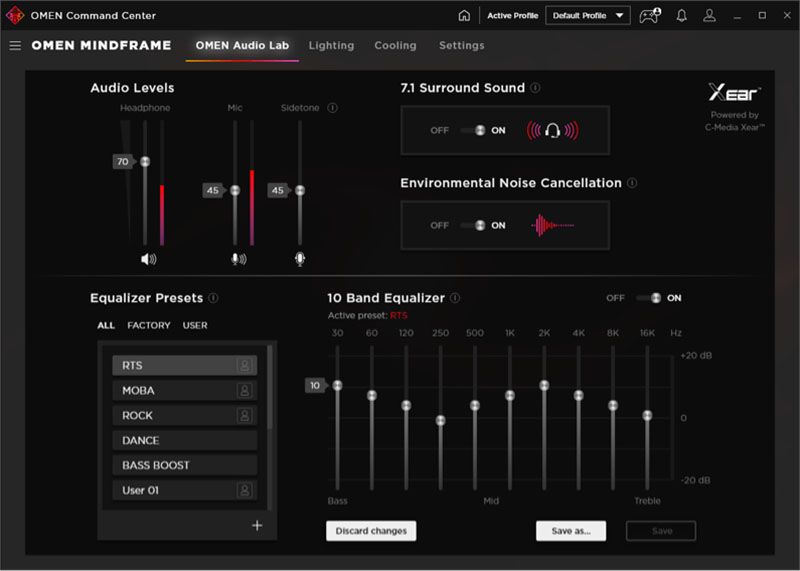Filter presets by FACTORY
Screen dimensions: 800x571
[x=149, y=326]
